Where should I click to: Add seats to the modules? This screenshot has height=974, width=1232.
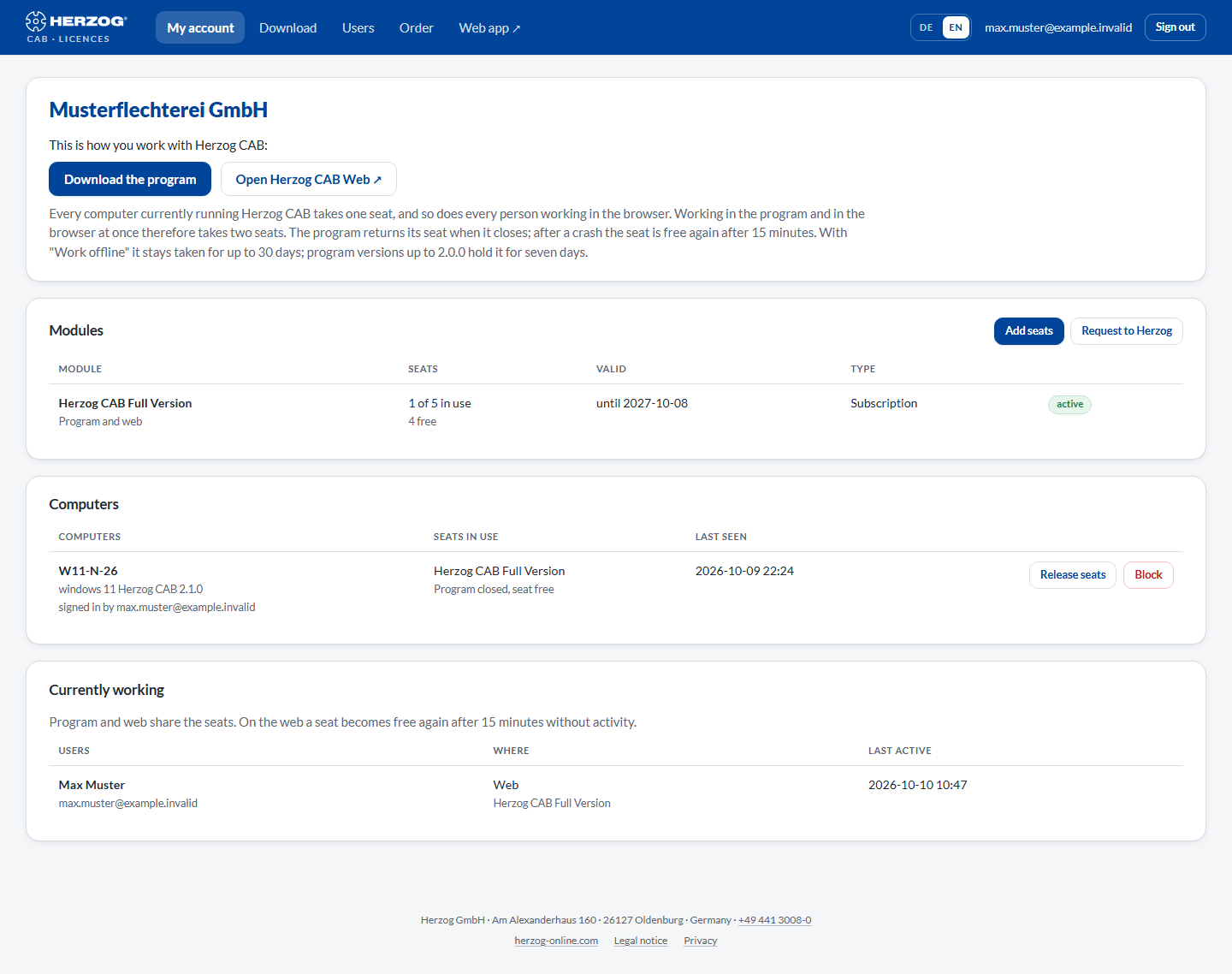[1028, 331]
